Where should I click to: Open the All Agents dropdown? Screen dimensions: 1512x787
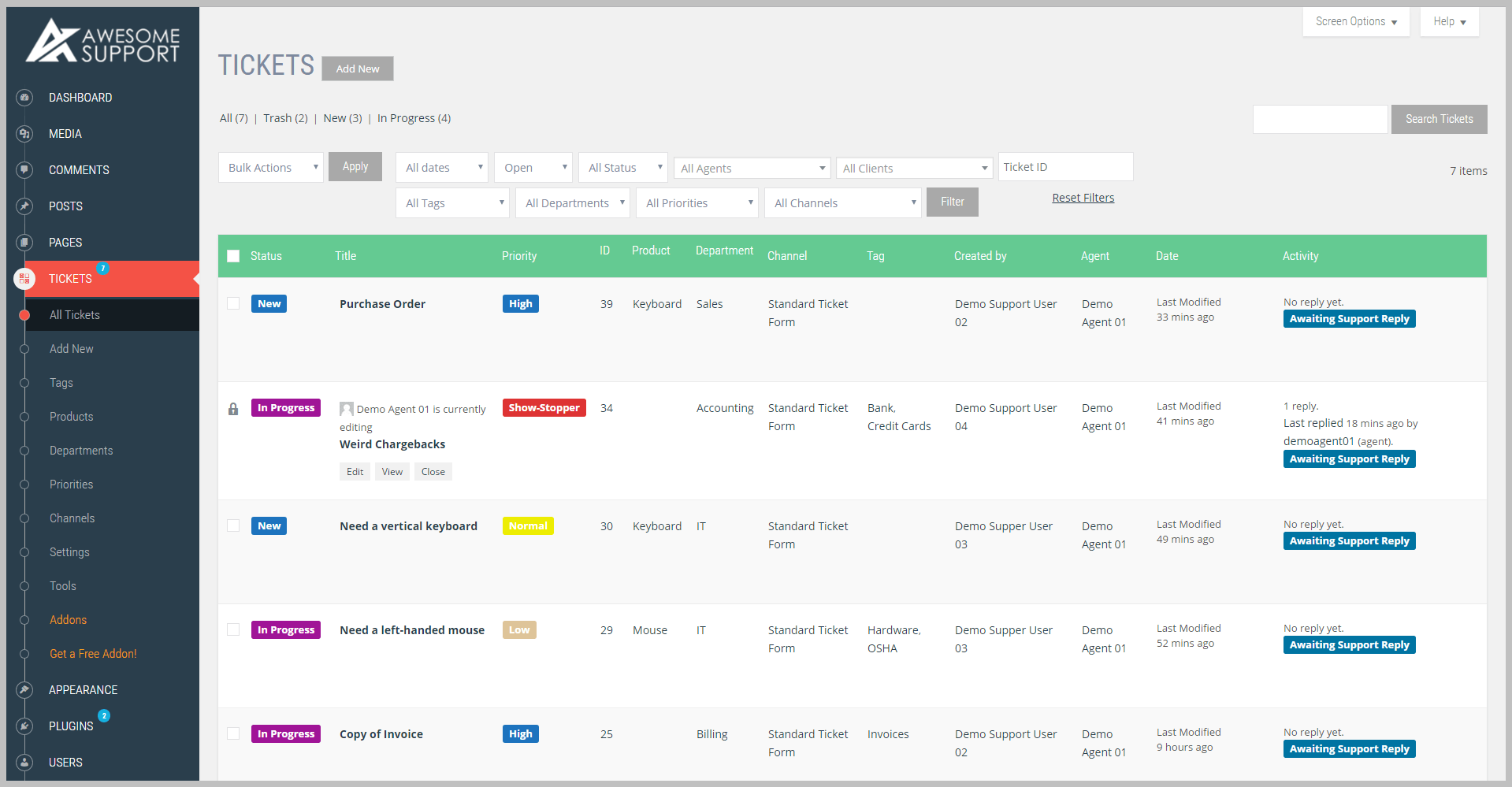click(752, 168)
